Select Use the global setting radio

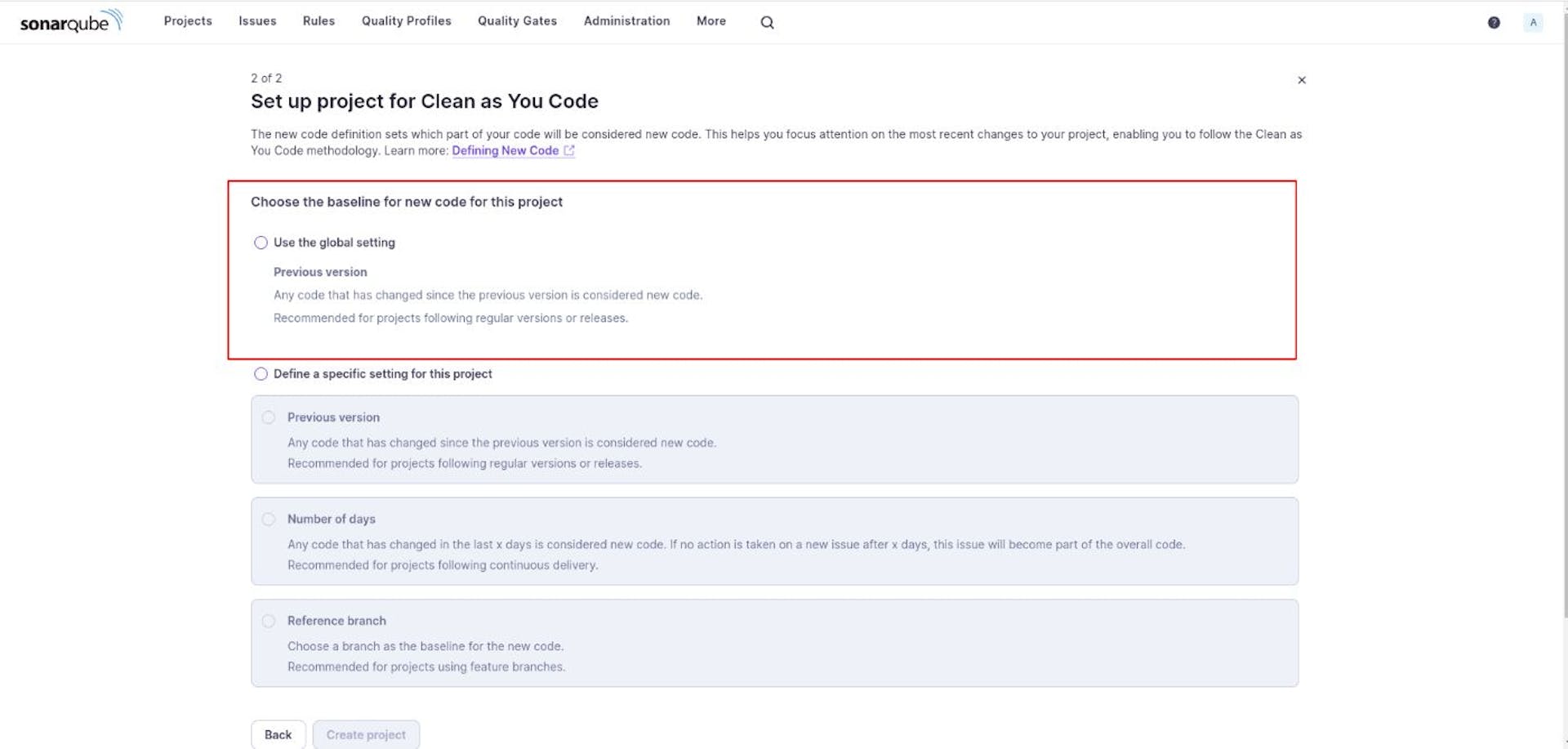tap(261, 243)
